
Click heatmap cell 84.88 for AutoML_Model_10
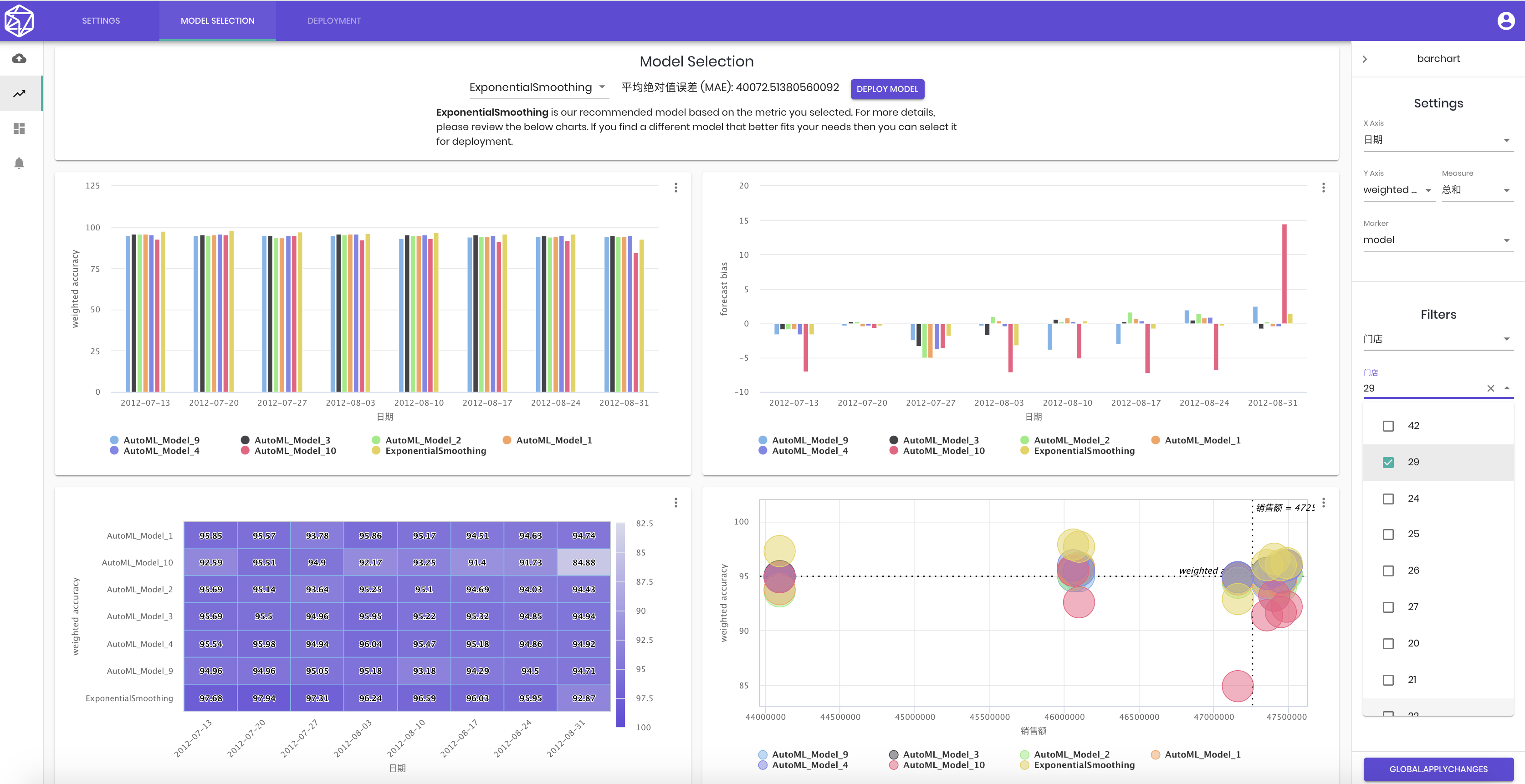pos(583,562)
